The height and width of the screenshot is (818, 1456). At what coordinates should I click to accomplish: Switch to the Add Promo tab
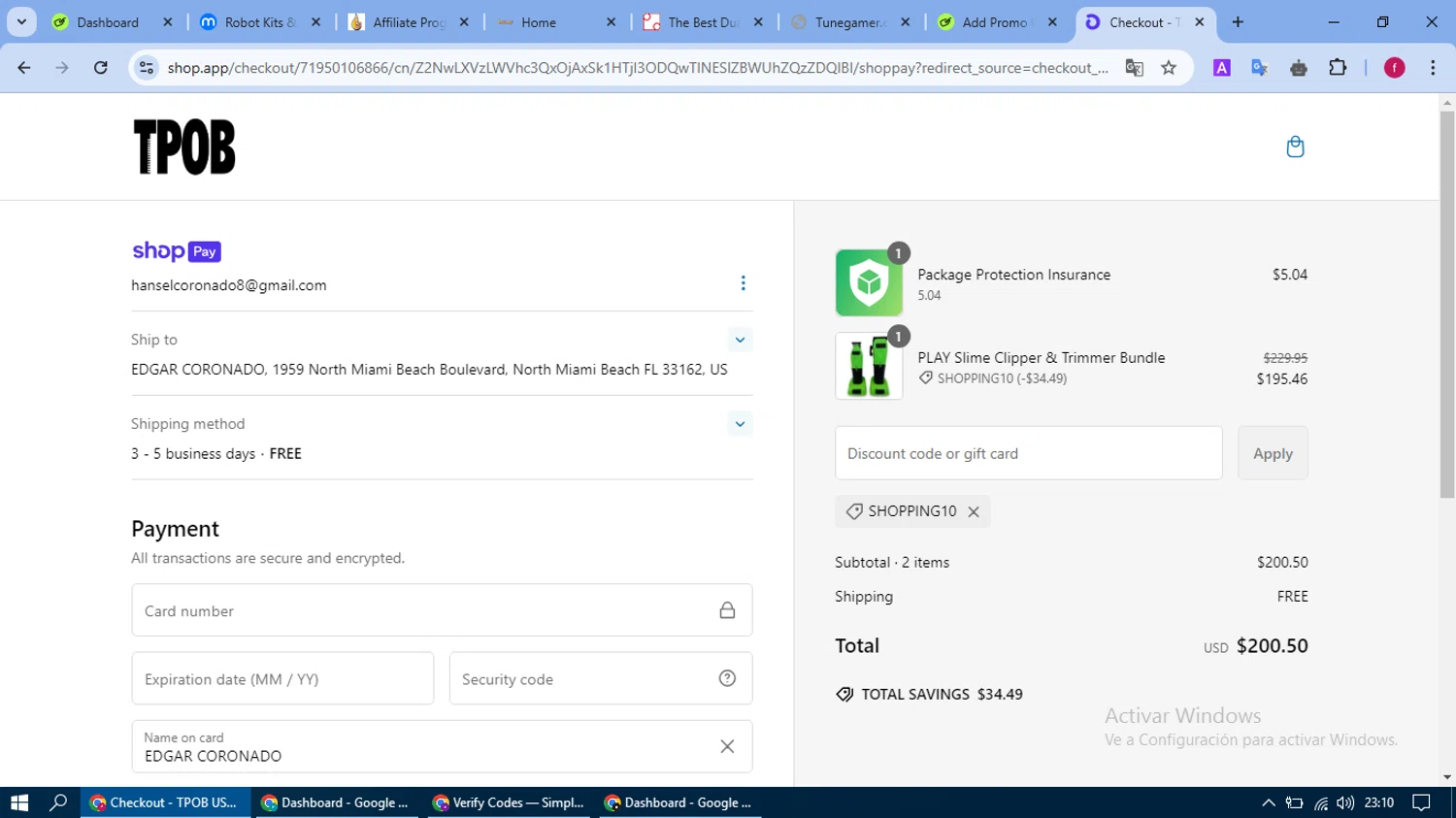[997, 21]
